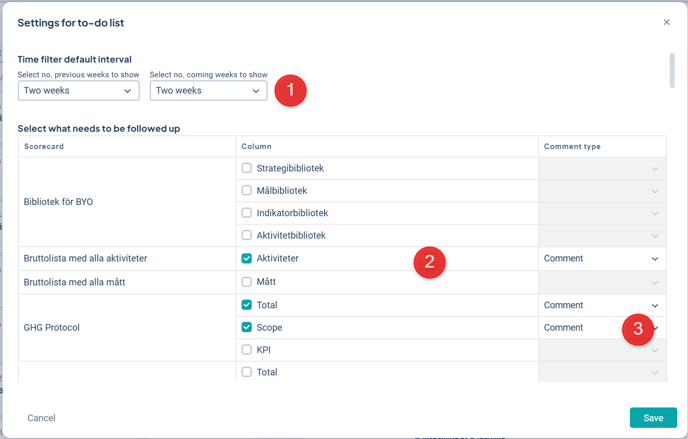The image size is (688, 439).
Task: Click red annotation marker number 2
Action: [x=429, y=262]
